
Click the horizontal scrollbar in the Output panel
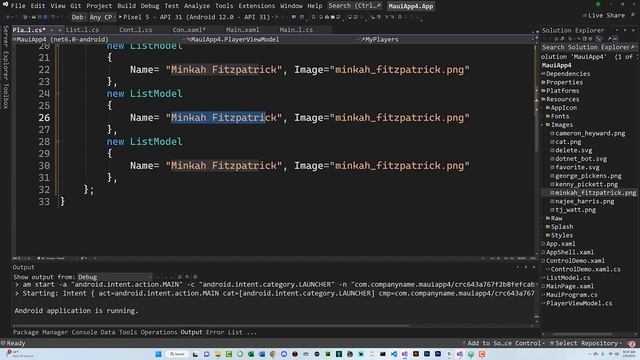[211, 326]
